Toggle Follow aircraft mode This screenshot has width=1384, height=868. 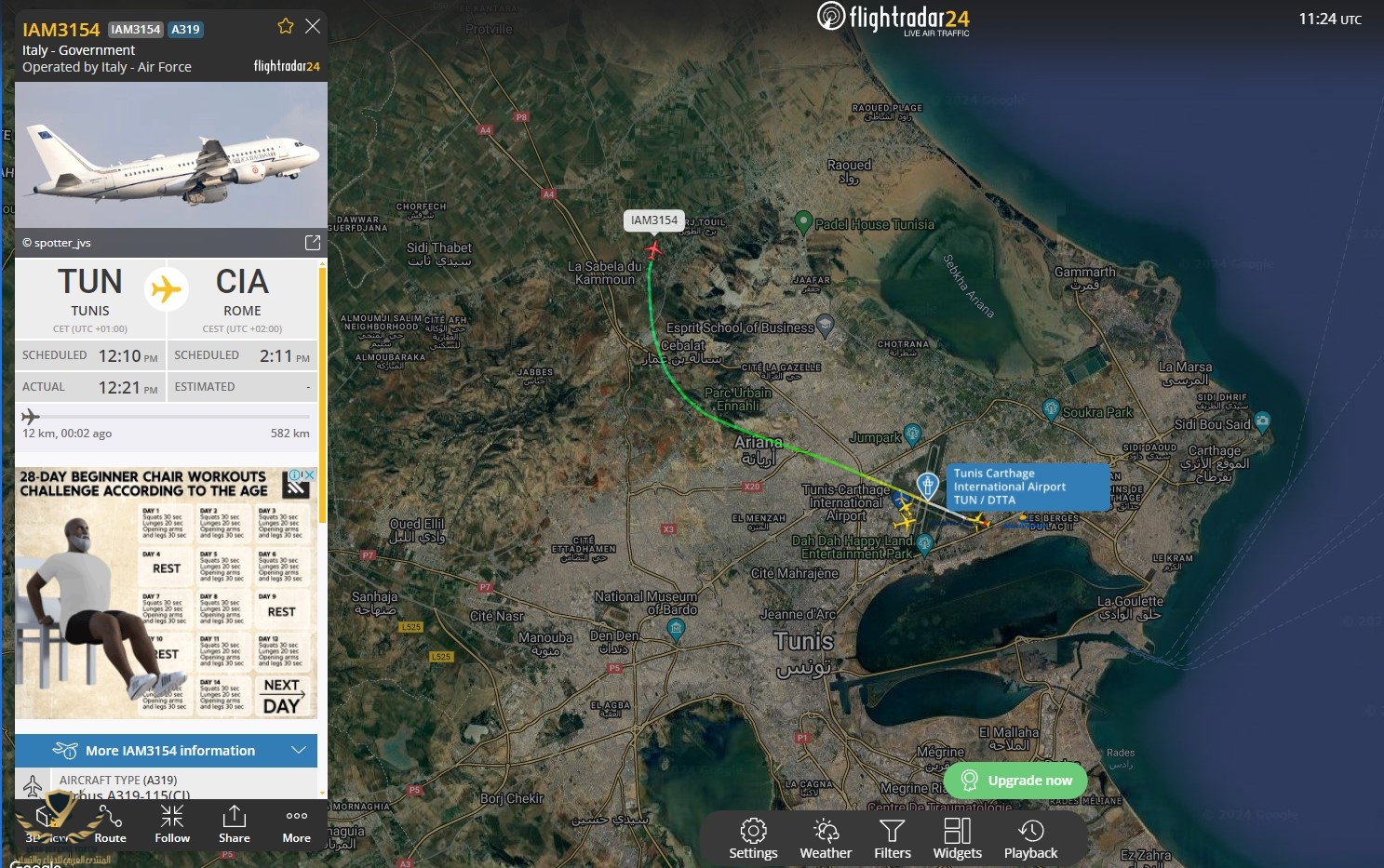[x=172, y=824]
